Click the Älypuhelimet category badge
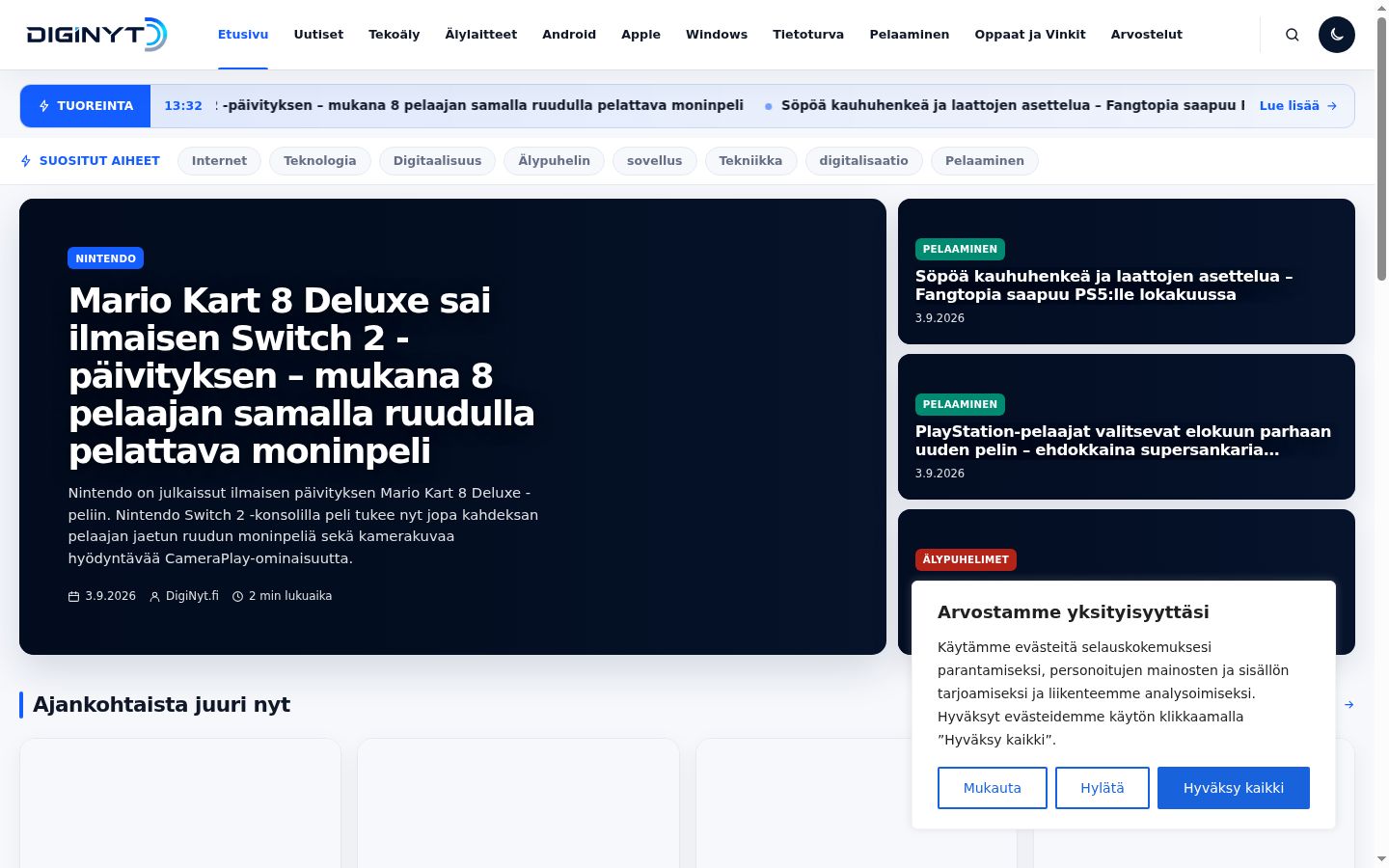The width and height of the screenshot is (1389, 868). click(966, 559)
